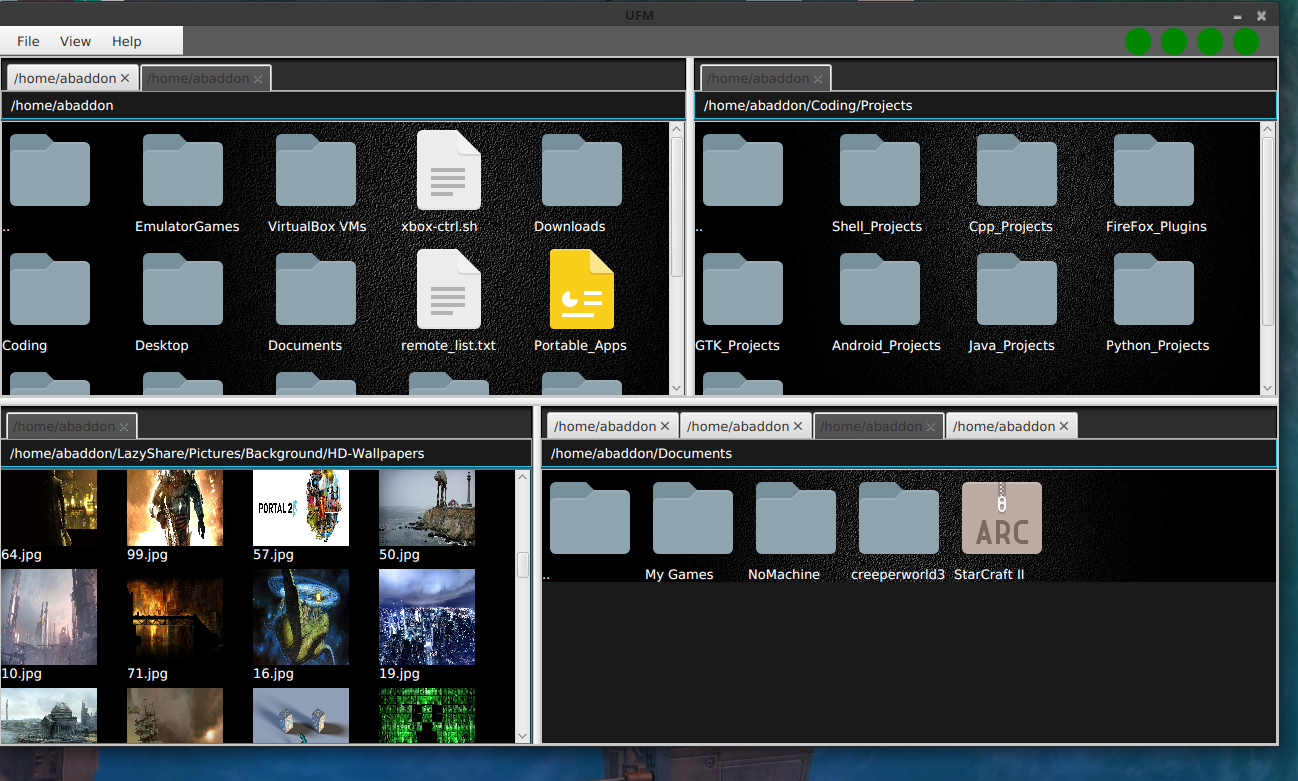The image size is (1298, 781).
Task: Click the scroll up arrow in Projects pane
Action: tap(1268, 128)
